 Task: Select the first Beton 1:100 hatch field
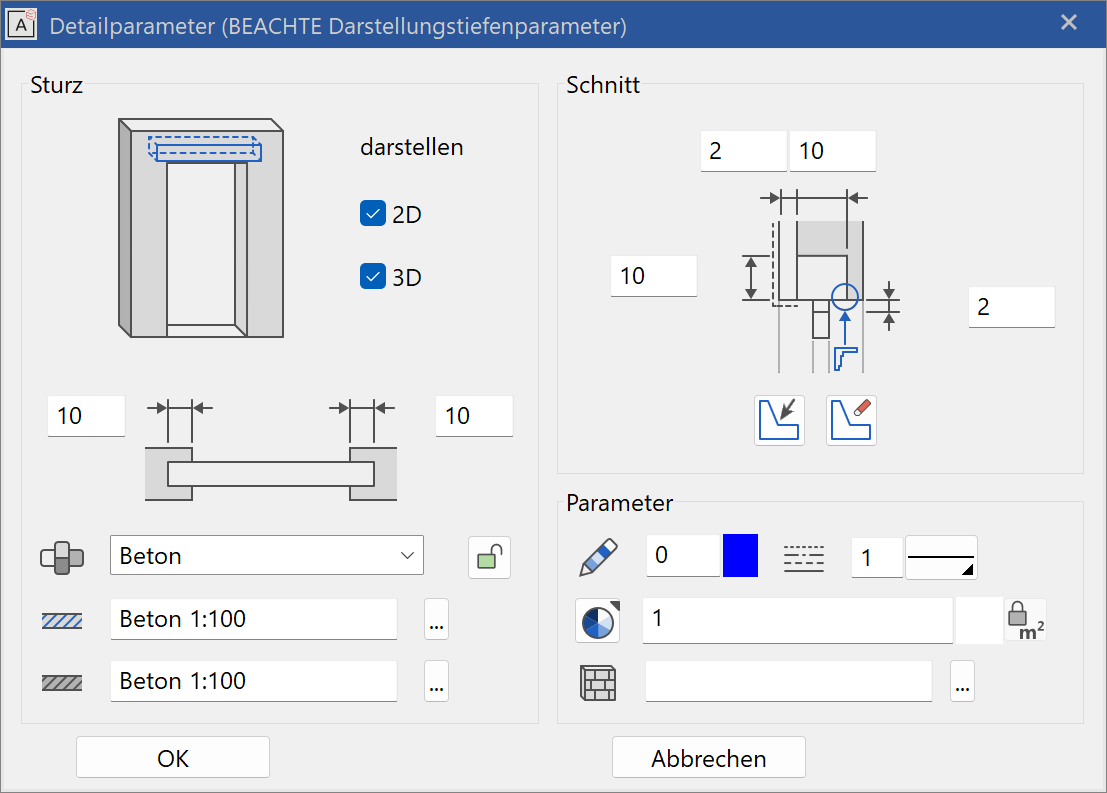253,619
